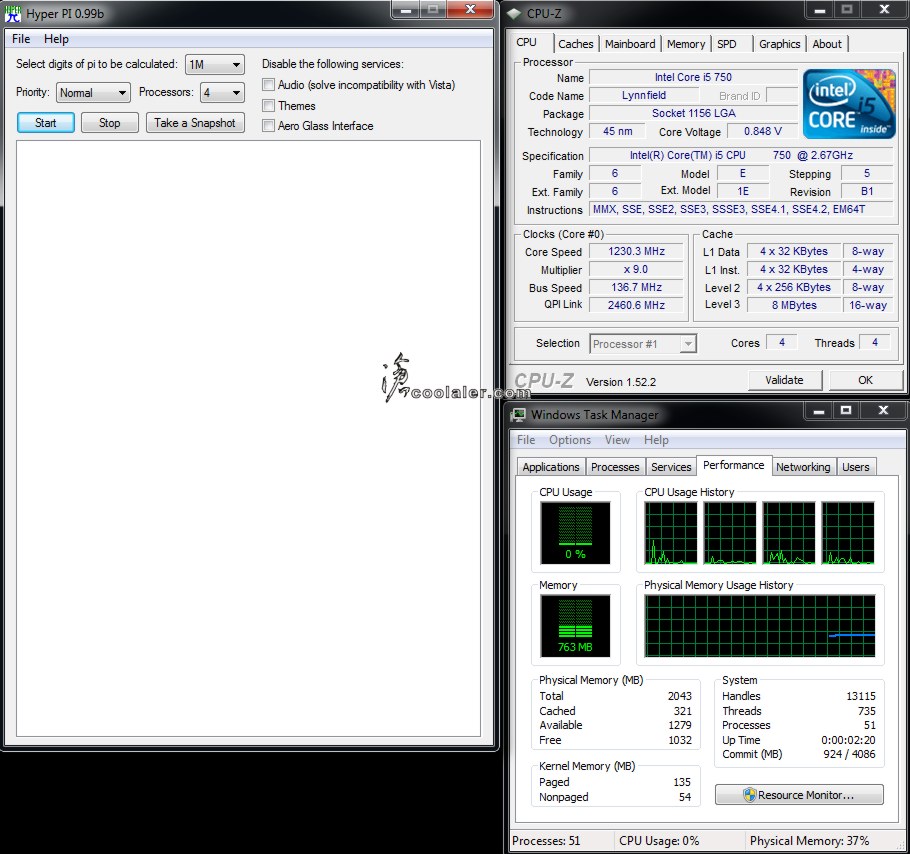Switch to the Caches tab in CPU-Z
Screen dimensions: 910x854
point(576,44)
